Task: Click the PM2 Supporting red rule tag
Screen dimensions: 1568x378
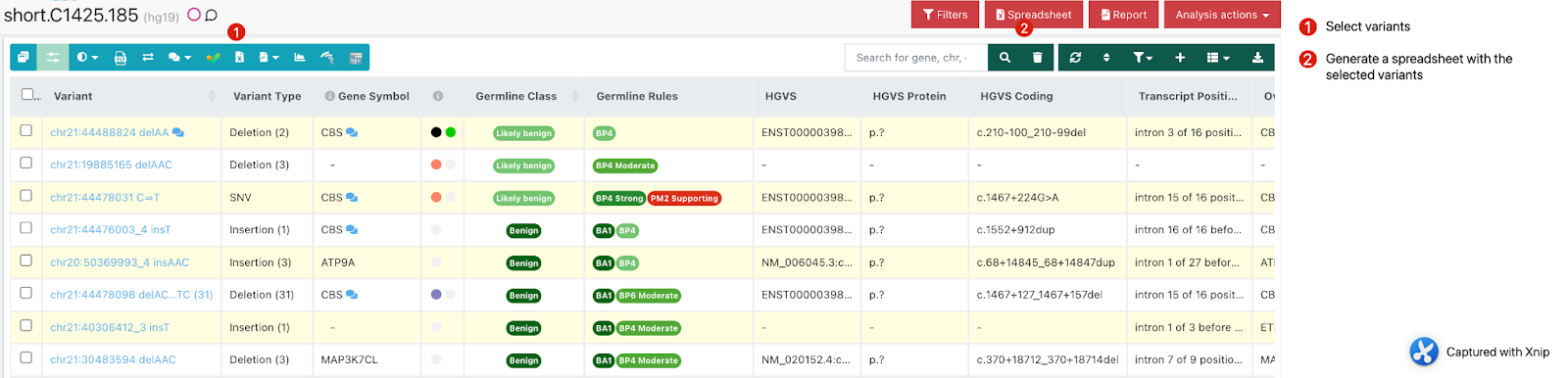Action: [684, 198]
